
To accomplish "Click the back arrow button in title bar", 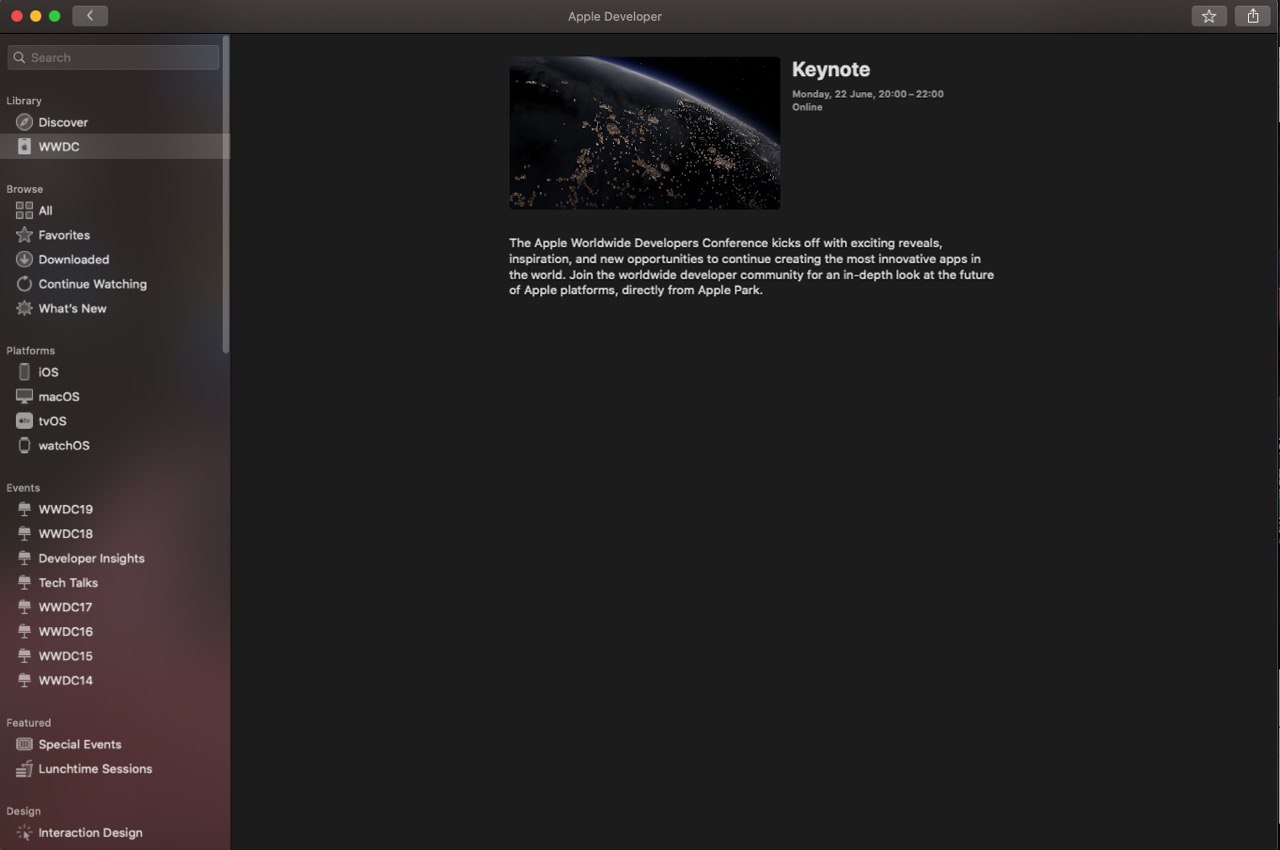I will (90, 16).
